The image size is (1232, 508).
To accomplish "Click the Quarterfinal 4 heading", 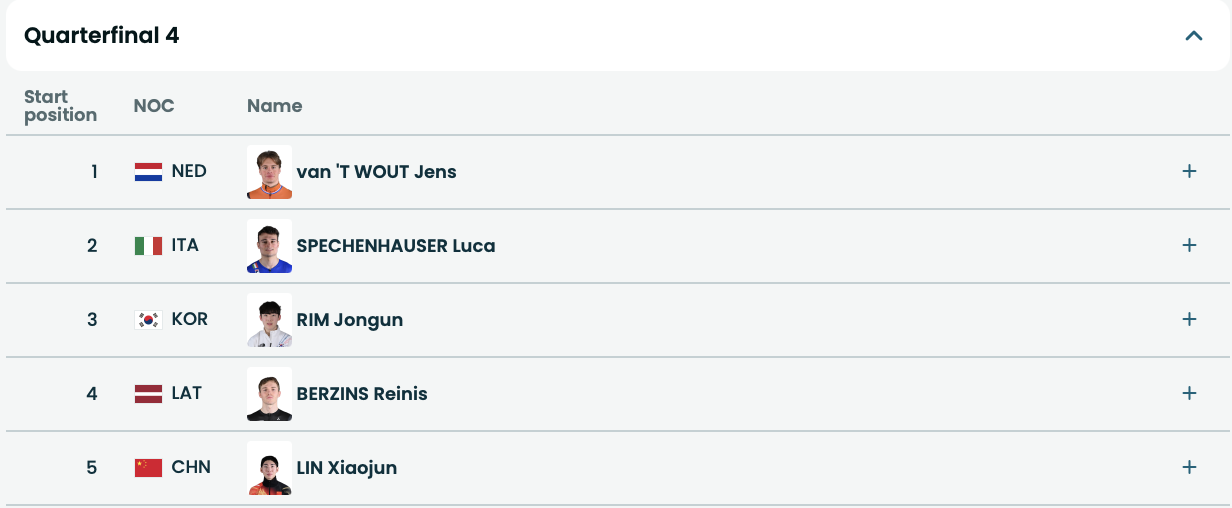I will click(102, 36).
